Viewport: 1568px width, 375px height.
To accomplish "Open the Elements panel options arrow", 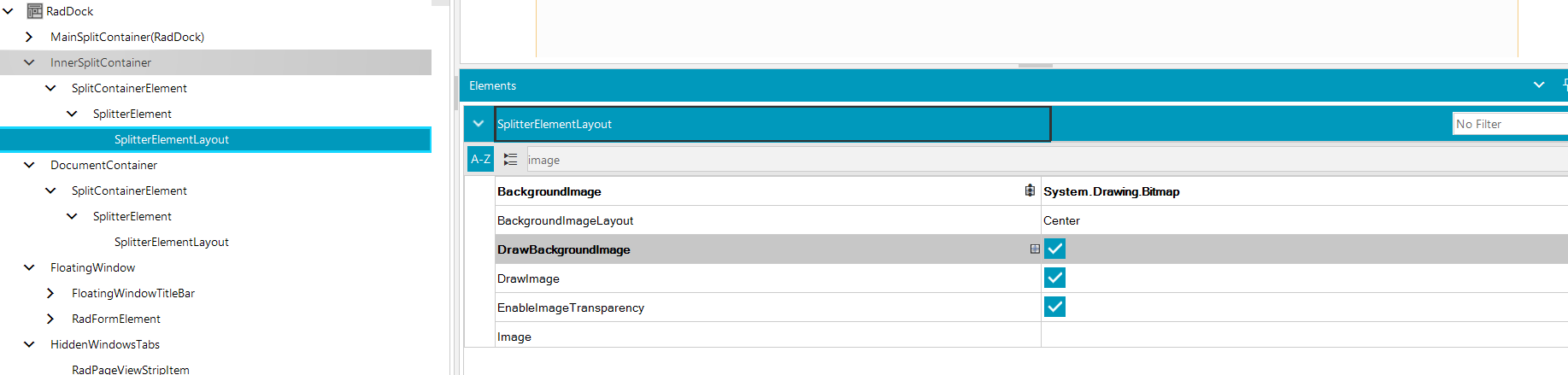I will pos(1538,85).
